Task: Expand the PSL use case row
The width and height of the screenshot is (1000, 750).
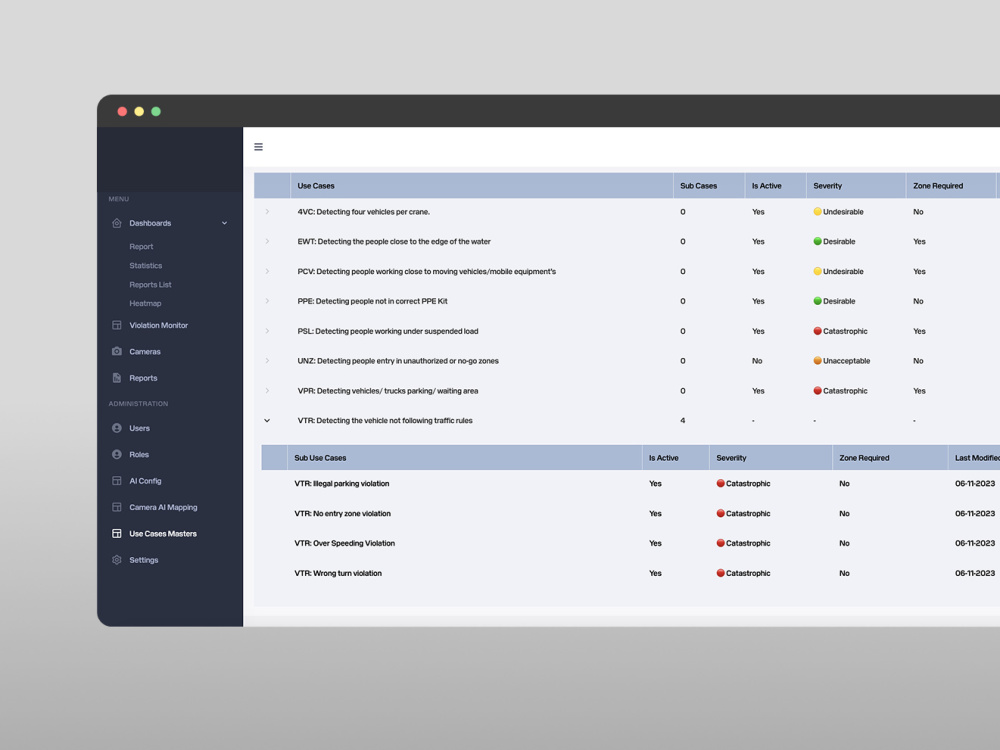Action: 267,331
